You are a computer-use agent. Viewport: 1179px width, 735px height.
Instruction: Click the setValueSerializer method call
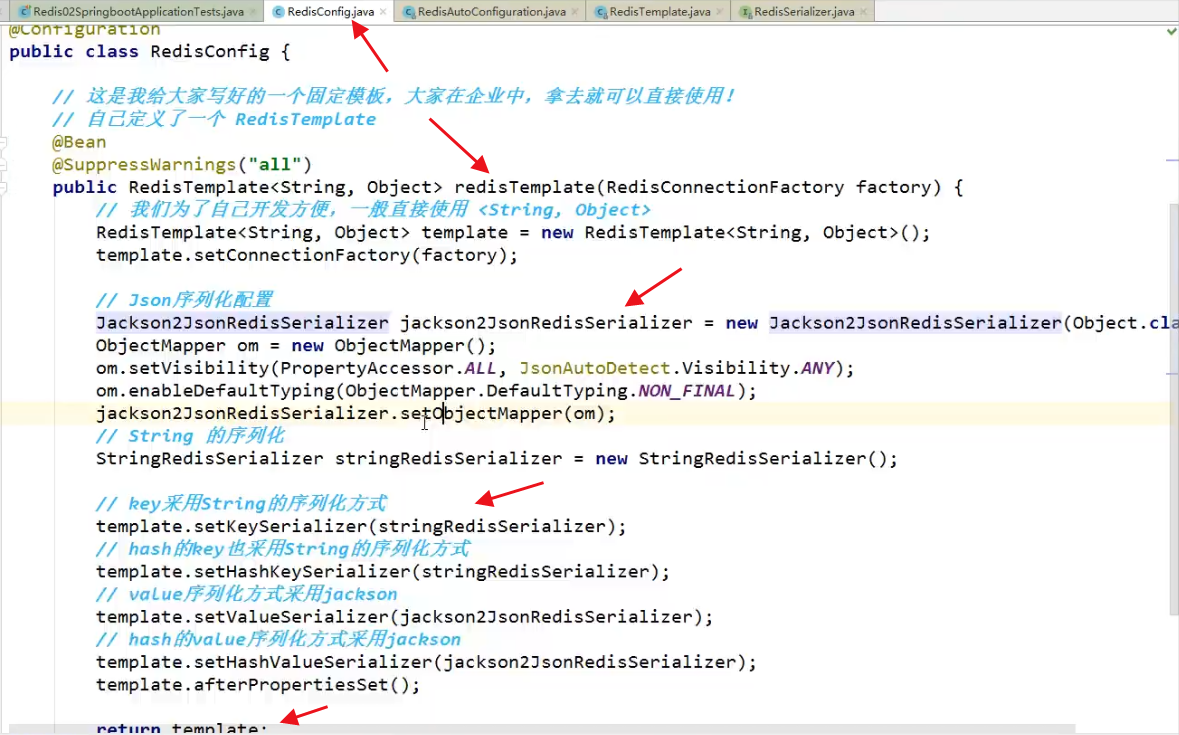[291, 617]
